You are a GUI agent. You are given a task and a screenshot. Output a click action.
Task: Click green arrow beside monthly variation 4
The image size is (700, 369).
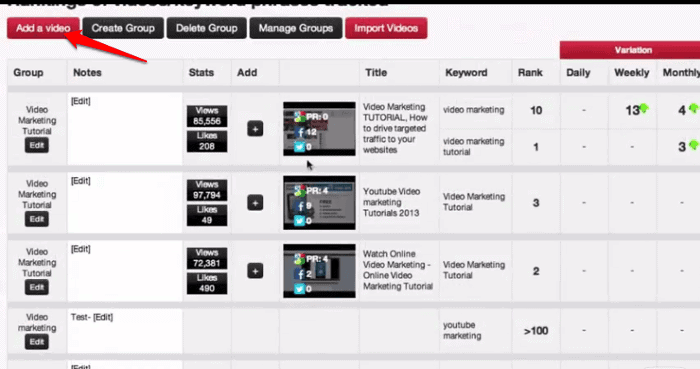tap(693, 108)
